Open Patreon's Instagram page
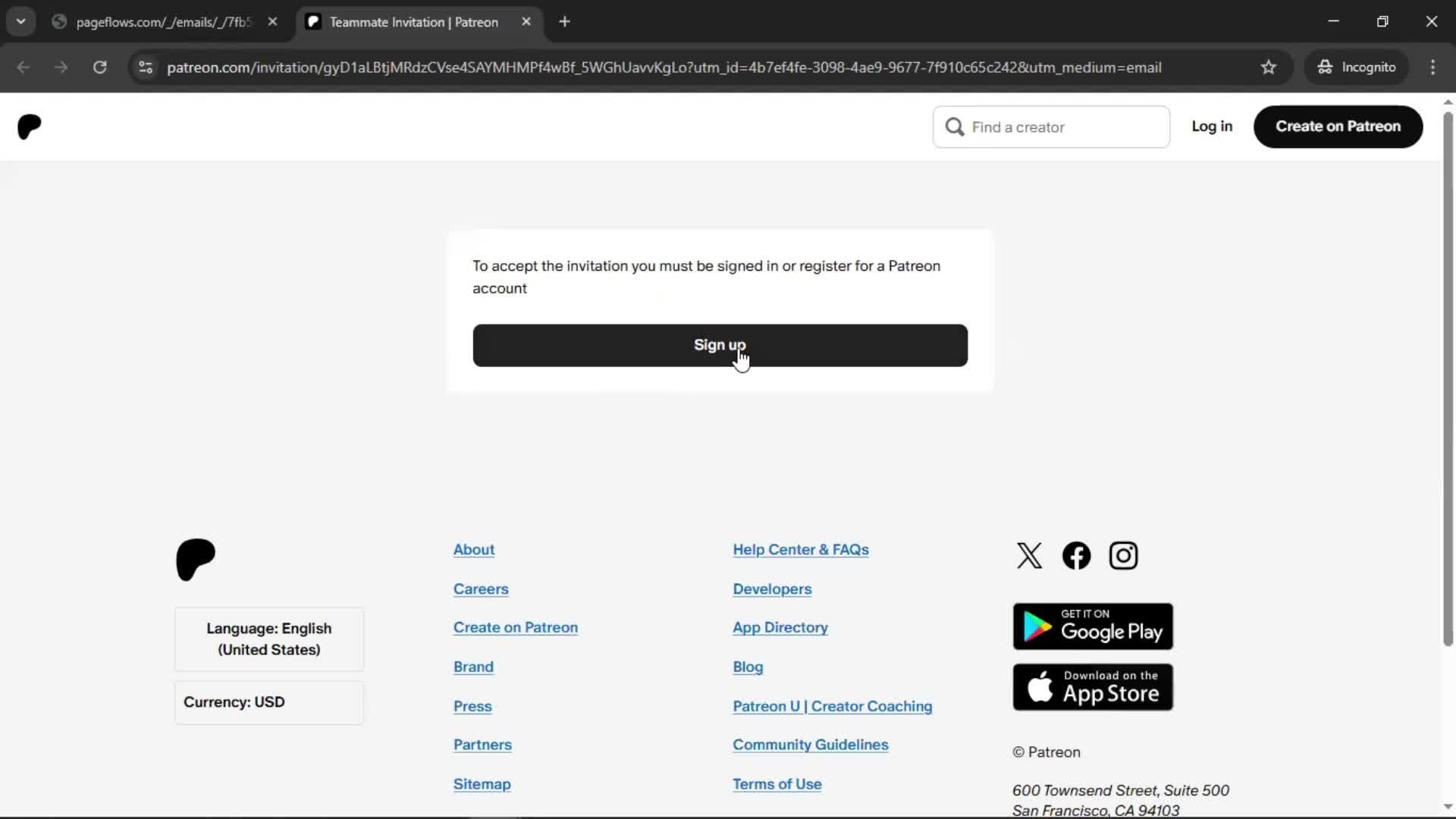 coord(1123,556)
